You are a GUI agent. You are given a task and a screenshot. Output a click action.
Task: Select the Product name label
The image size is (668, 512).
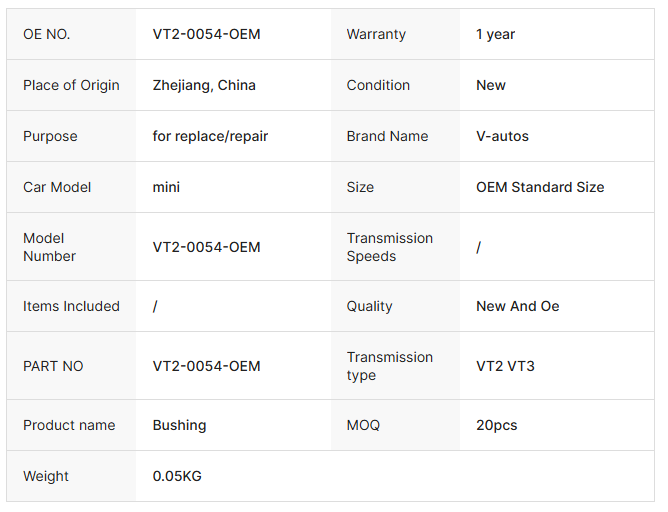pos(69,425)
